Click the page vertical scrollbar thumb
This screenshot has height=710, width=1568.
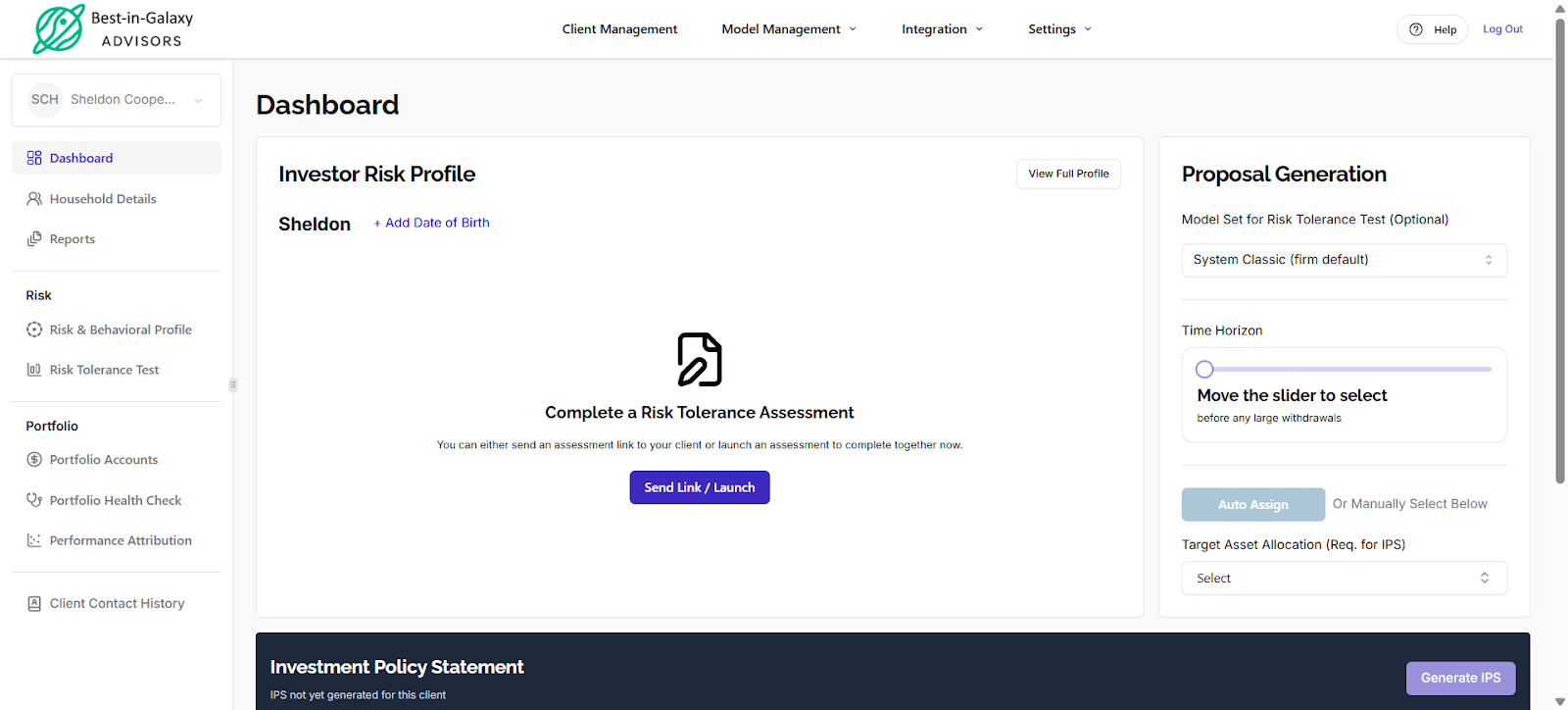pyautogui.click(x=1560, y=250)
